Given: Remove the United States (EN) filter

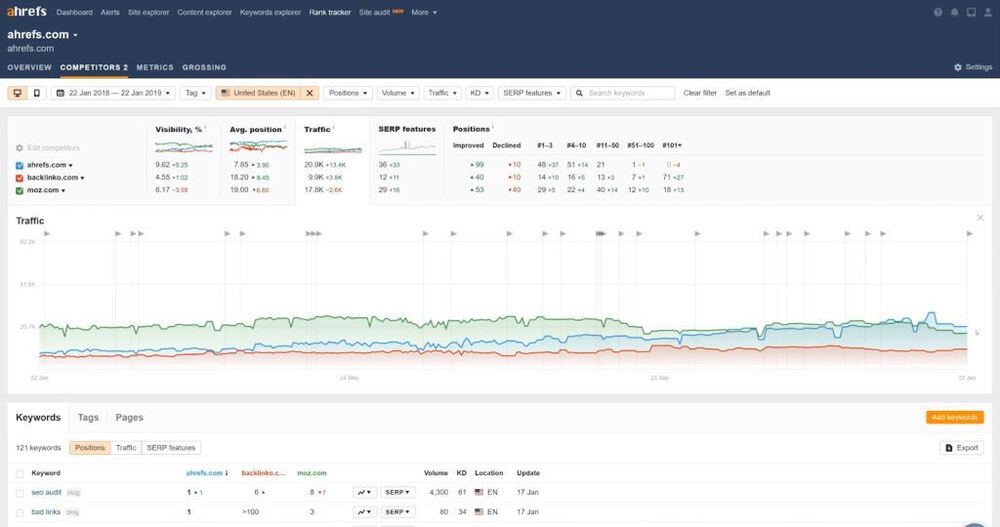Looking at the screenshot, I should (x=309, y=93).
